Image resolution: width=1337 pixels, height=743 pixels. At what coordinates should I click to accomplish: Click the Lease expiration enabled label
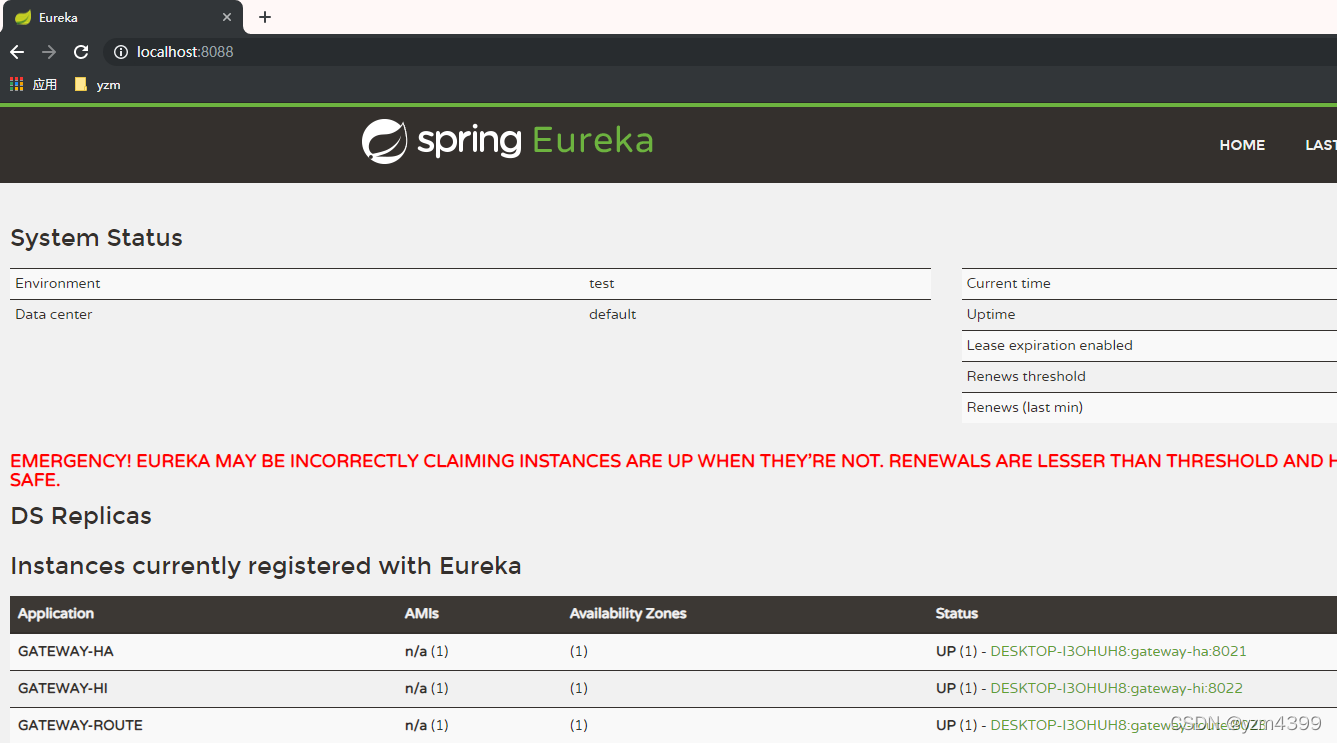pos(1050,345)
